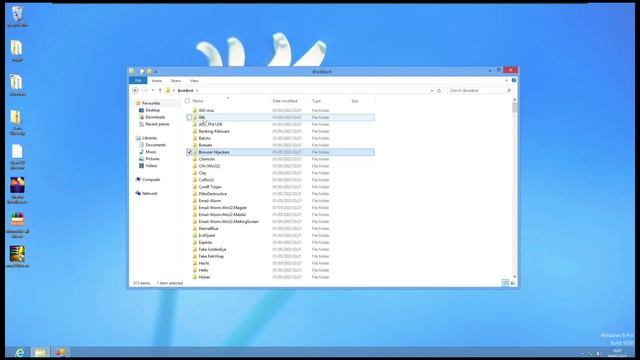Image resolution: width=640 pixels, height=360 pixels.
Task: Select the "Botnets" folder
Action: pos(205,145)
